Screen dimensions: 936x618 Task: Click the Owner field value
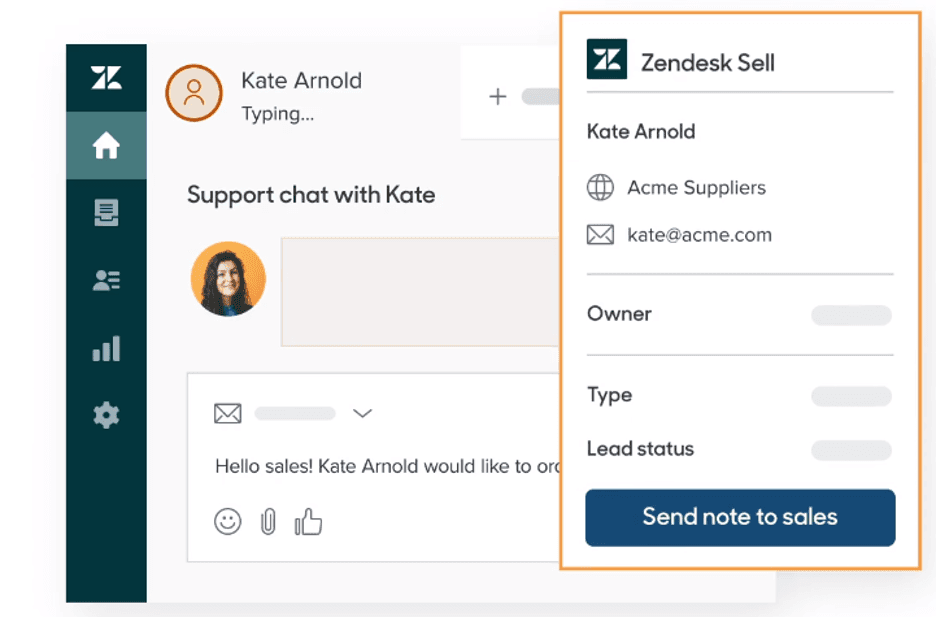[x=851, y=316]
